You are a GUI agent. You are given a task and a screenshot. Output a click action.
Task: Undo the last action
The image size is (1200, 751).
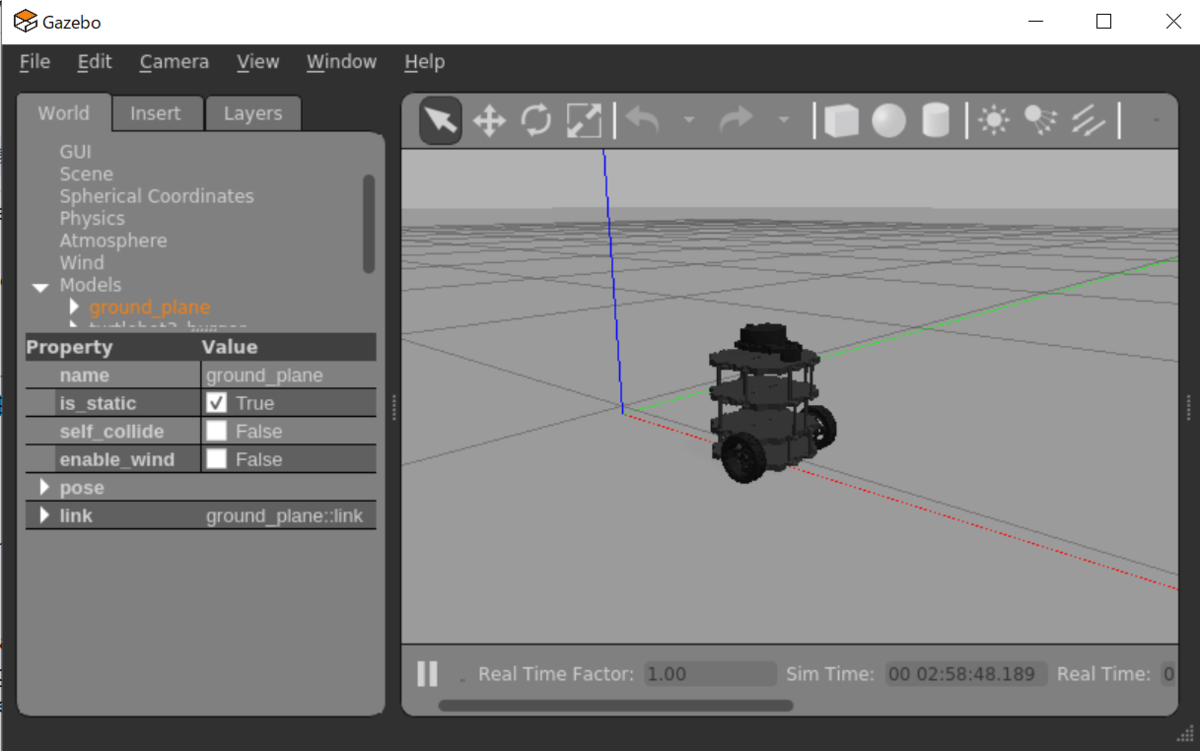[x=641, y=119]
